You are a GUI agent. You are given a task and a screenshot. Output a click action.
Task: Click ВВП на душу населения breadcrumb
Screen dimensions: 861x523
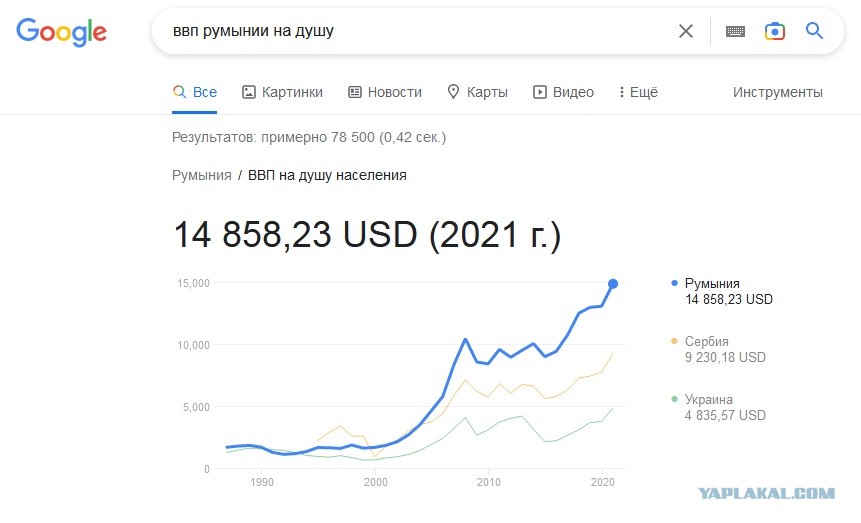point(327,175)
